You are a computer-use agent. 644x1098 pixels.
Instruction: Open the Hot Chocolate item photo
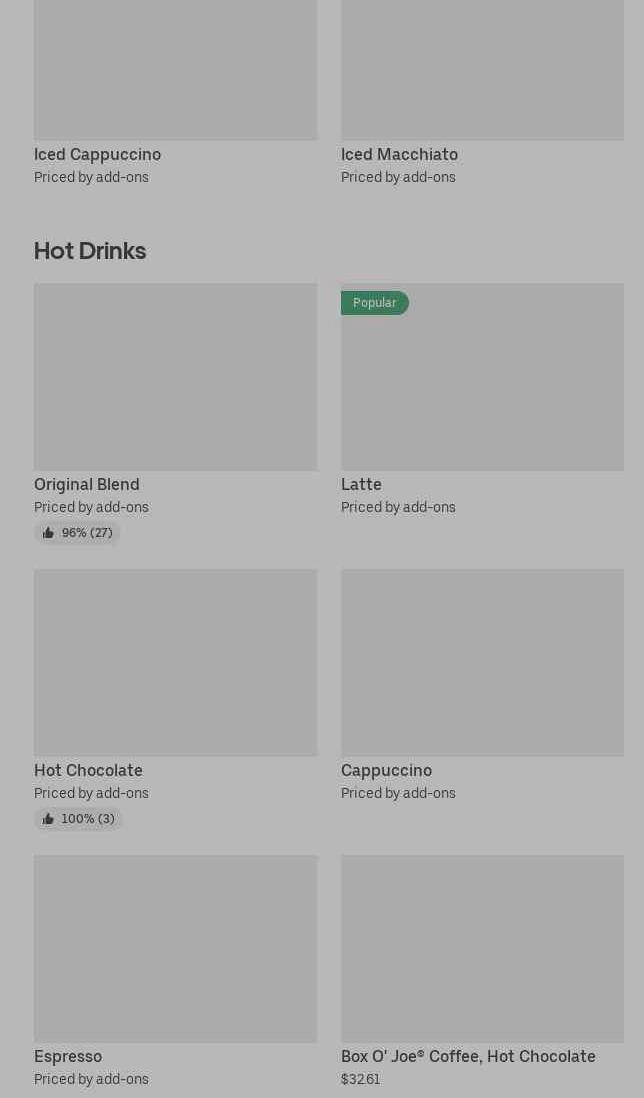175,662
